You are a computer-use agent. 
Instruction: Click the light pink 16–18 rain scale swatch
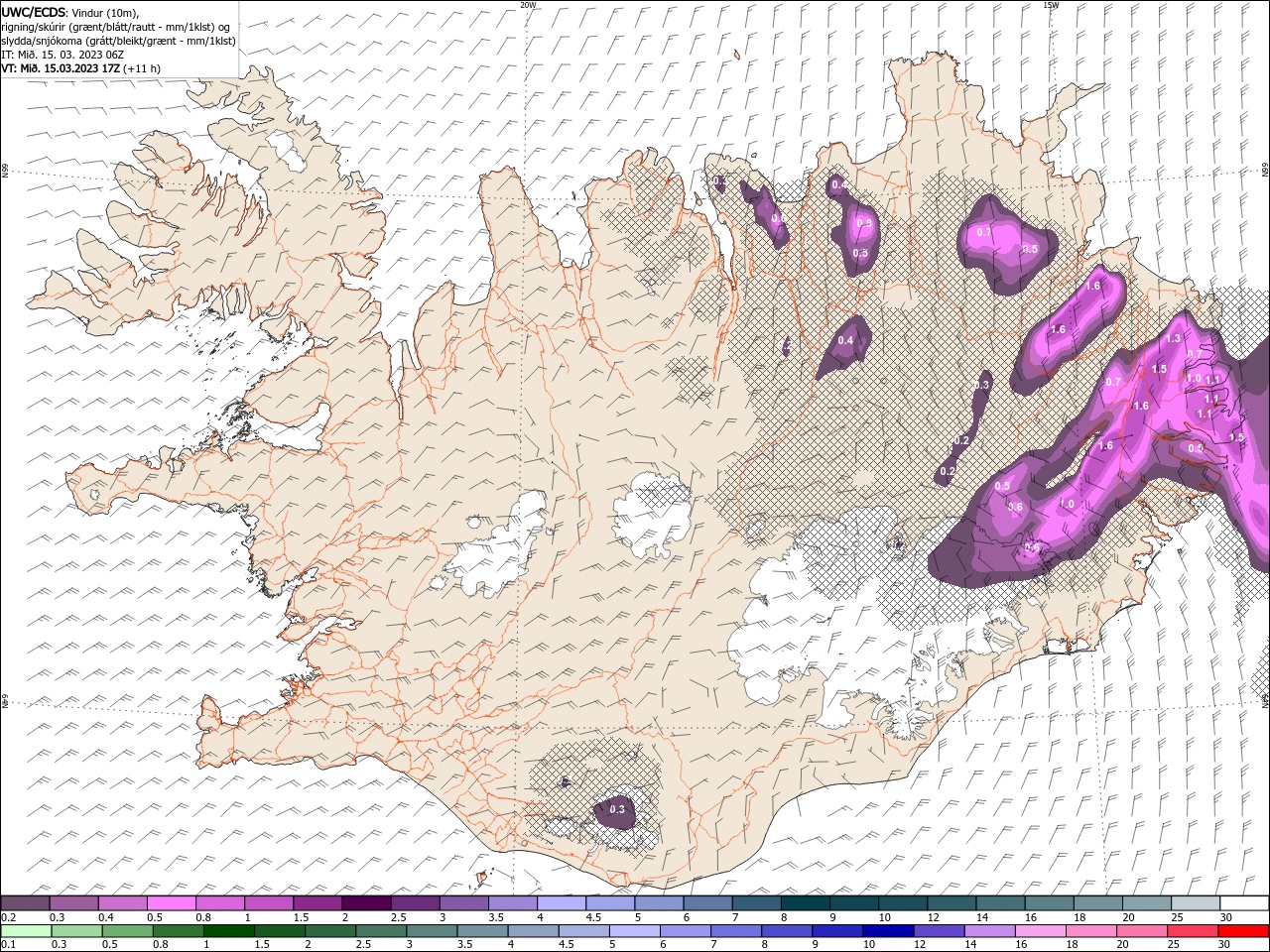click(x=1040, y=930)
